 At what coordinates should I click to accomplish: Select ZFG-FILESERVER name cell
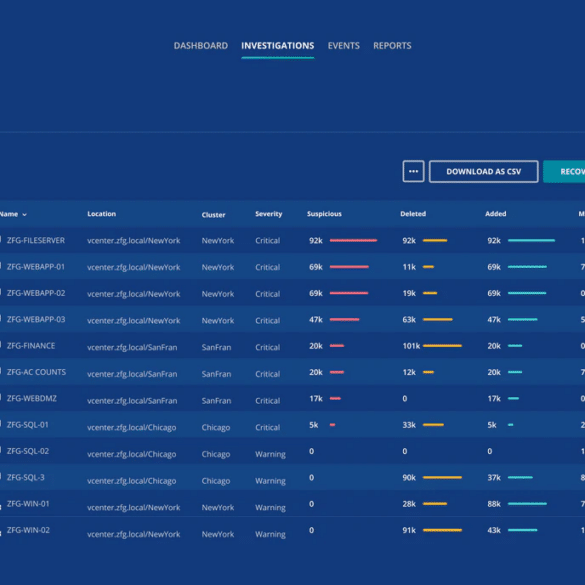click(36, 240)
